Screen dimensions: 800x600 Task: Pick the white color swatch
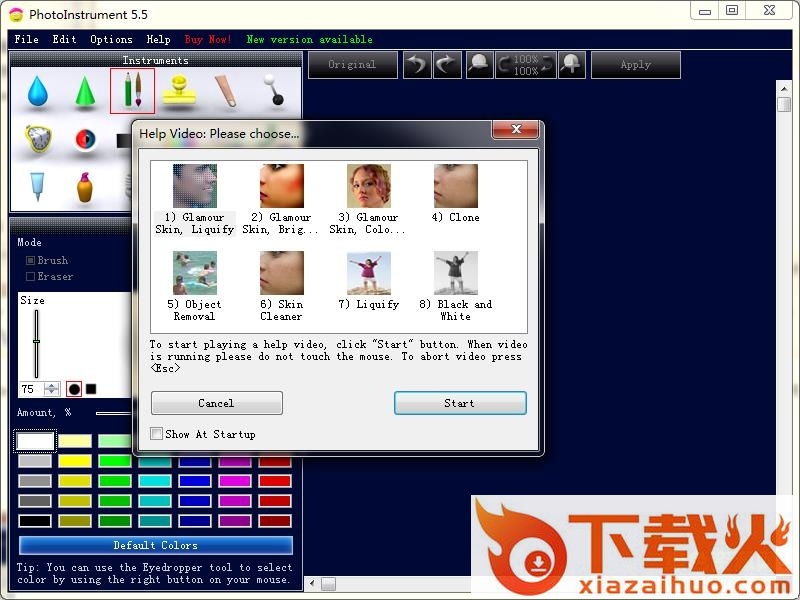pos(35,441)
